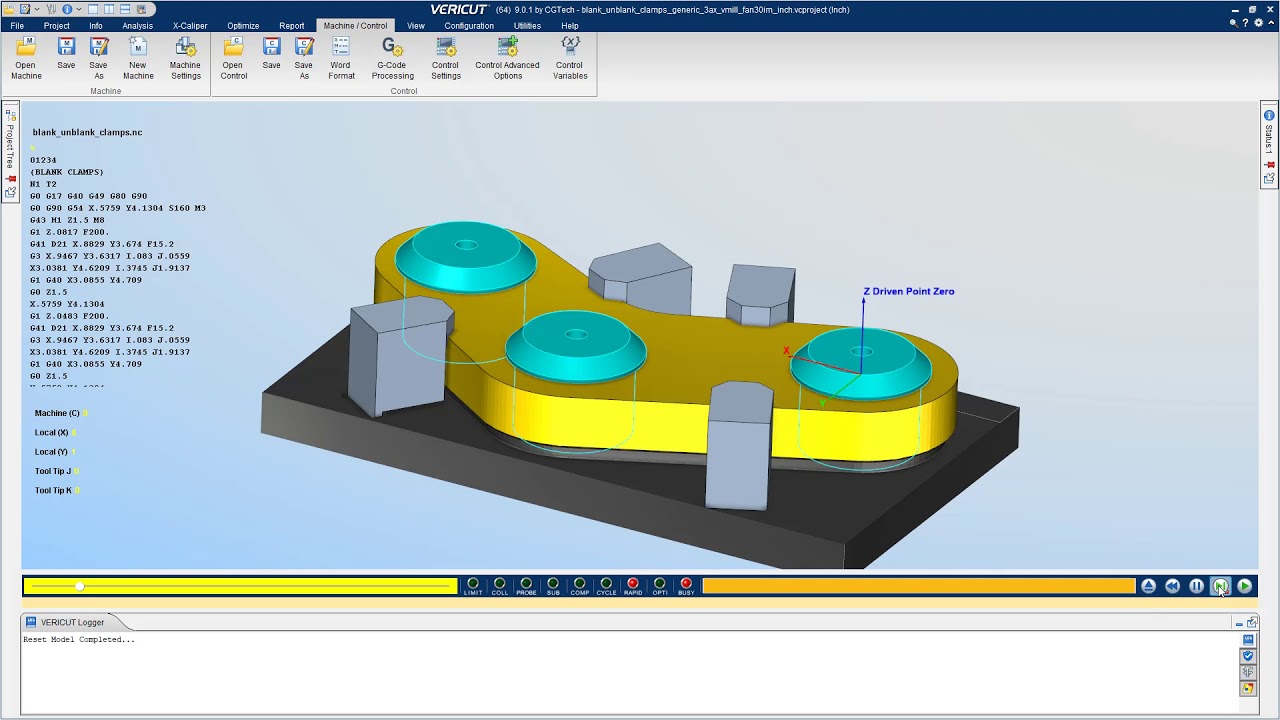
Task: Click logger color settings icon
Action: tap(1248, 688)
